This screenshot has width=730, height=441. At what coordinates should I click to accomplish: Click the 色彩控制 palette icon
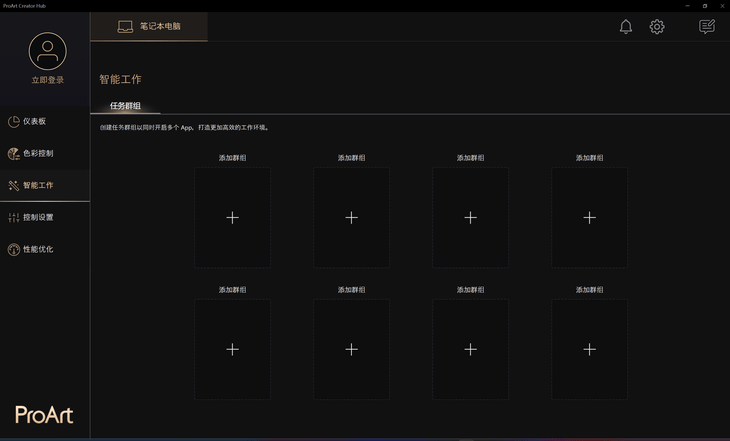[x=14, y=154]
